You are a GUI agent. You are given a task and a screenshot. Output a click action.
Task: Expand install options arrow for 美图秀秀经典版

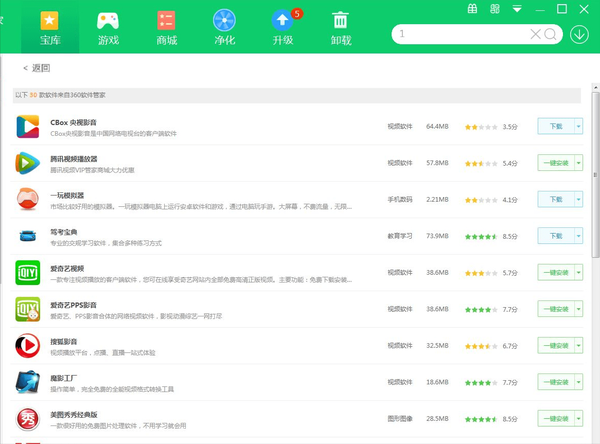tap(579, 419)
